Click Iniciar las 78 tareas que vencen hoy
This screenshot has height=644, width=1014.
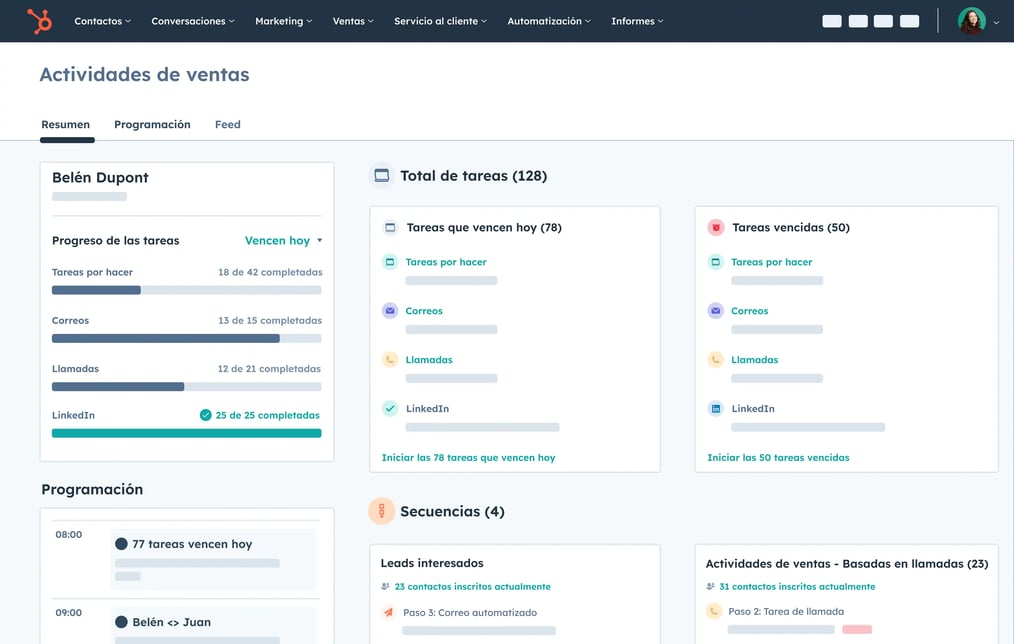(468, 457)
